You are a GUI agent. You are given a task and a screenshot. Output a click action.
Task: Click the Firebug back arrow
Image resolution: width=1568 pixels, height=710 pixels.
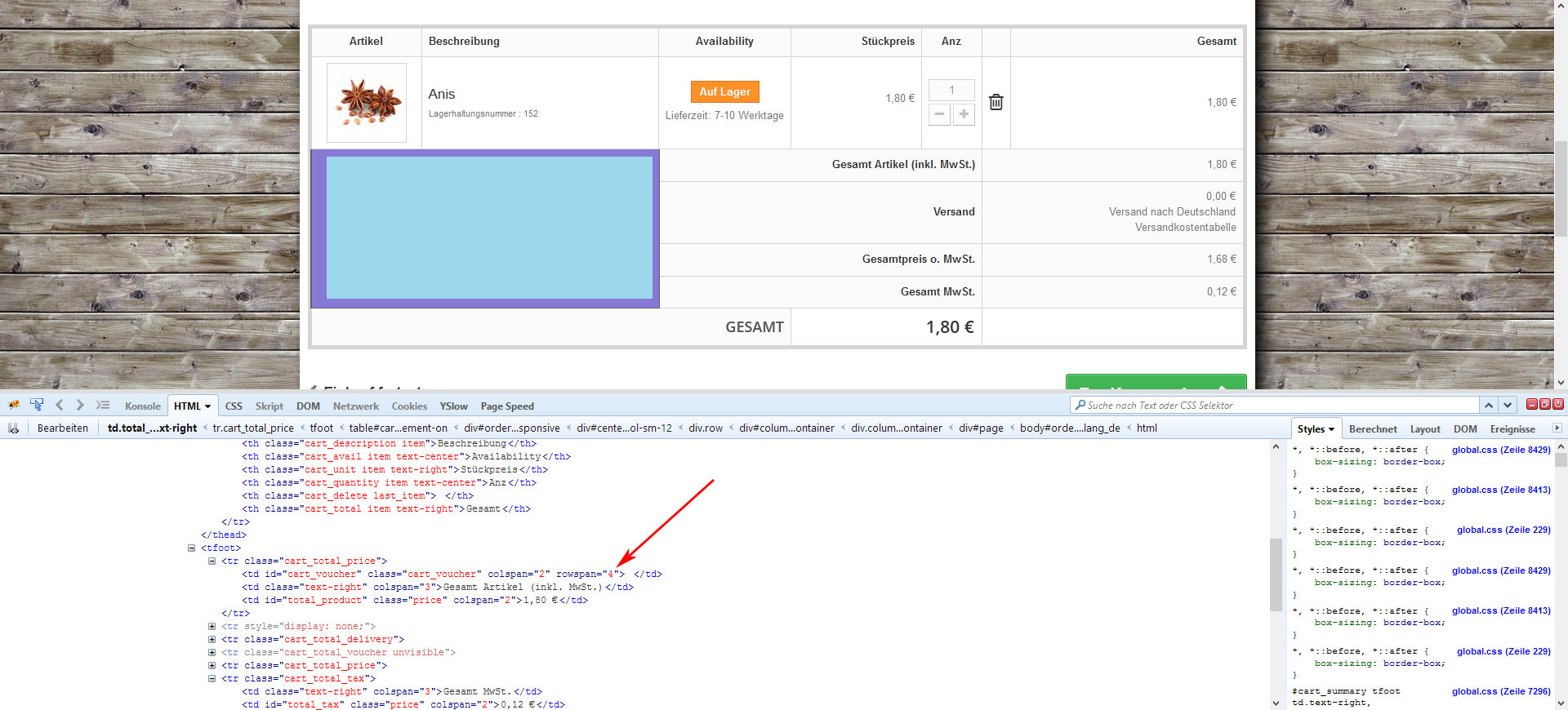(x=59, y=405)
